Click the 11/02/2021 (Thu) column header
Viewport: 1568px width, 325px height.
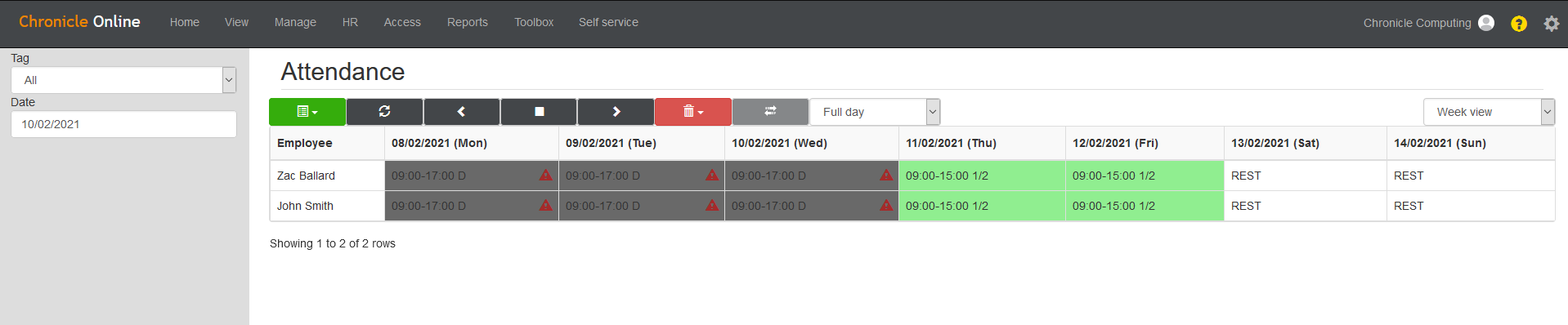[982, 143]
